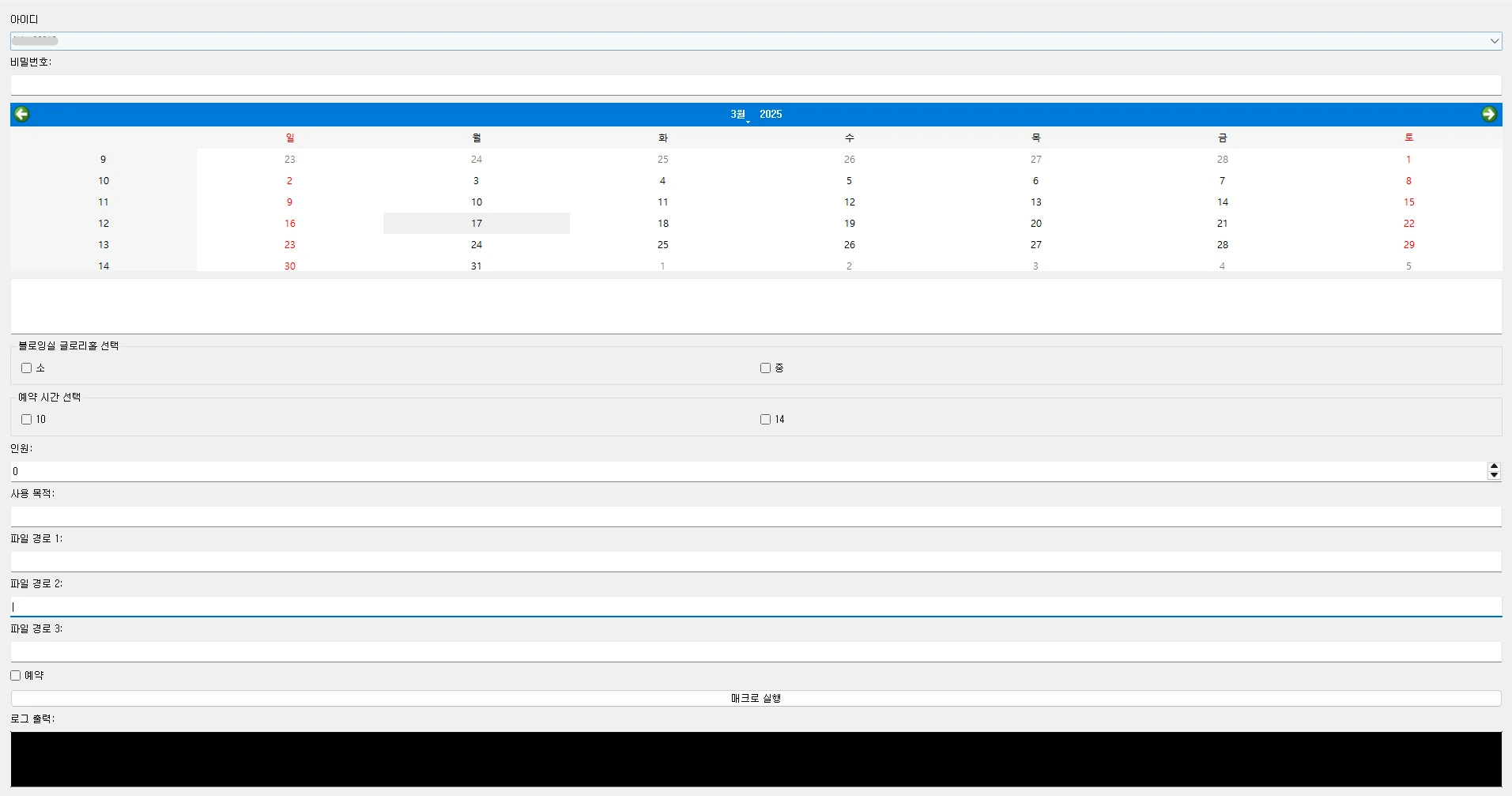Open the 아이디 dropdown list
This screenshot has width=1512, height=796.
pyautogui.click(x=1494, y=41)
